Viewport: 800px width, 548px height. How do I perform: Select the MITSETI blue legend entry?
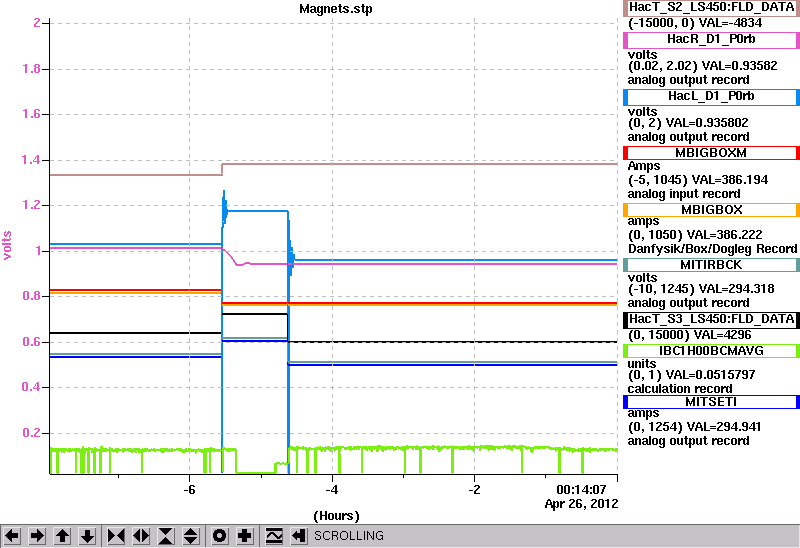711,402
